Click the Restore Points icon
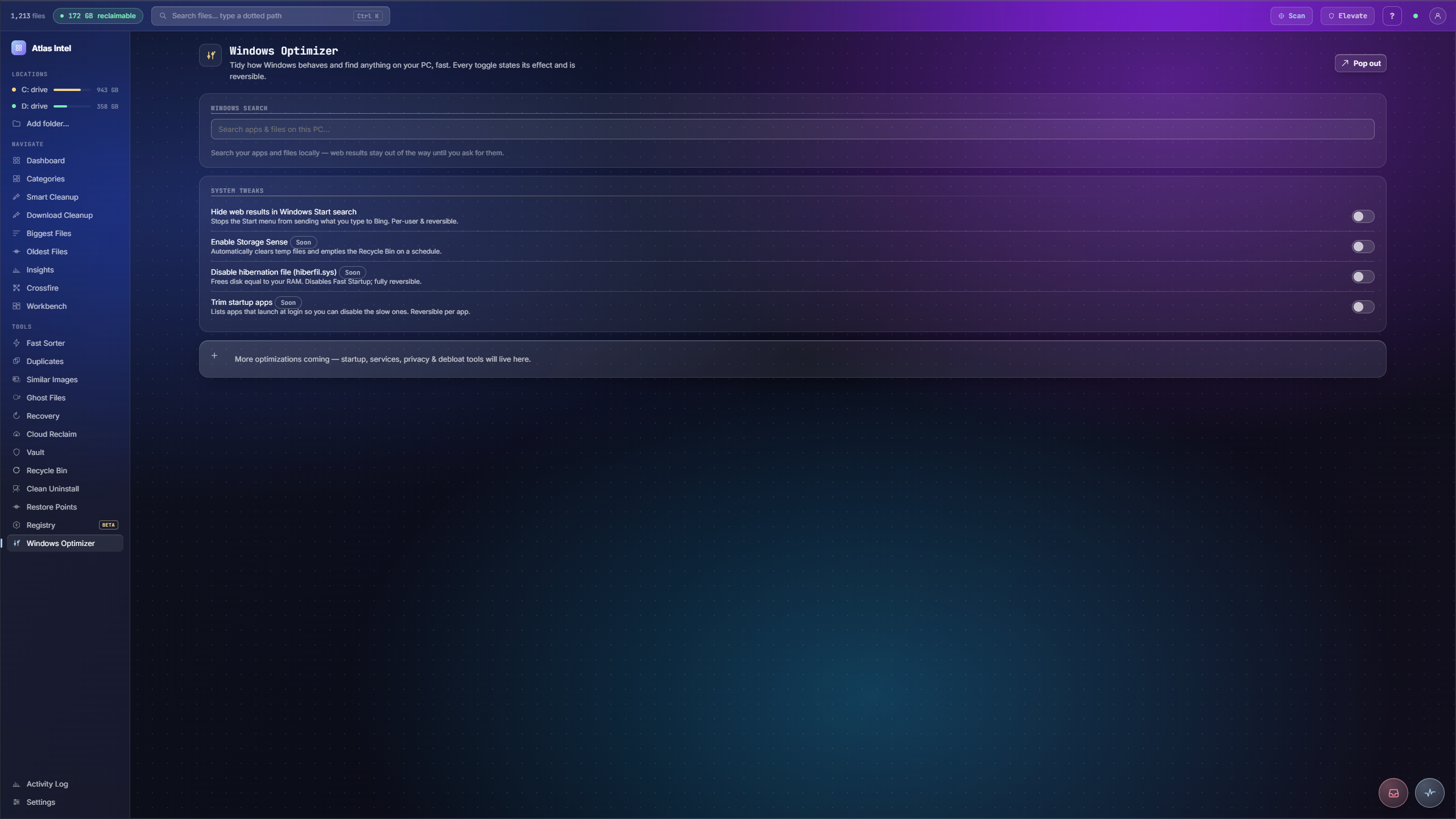The height and width of the screenshot is (819, 1456). pyautogui.click(x=16, y=507)
